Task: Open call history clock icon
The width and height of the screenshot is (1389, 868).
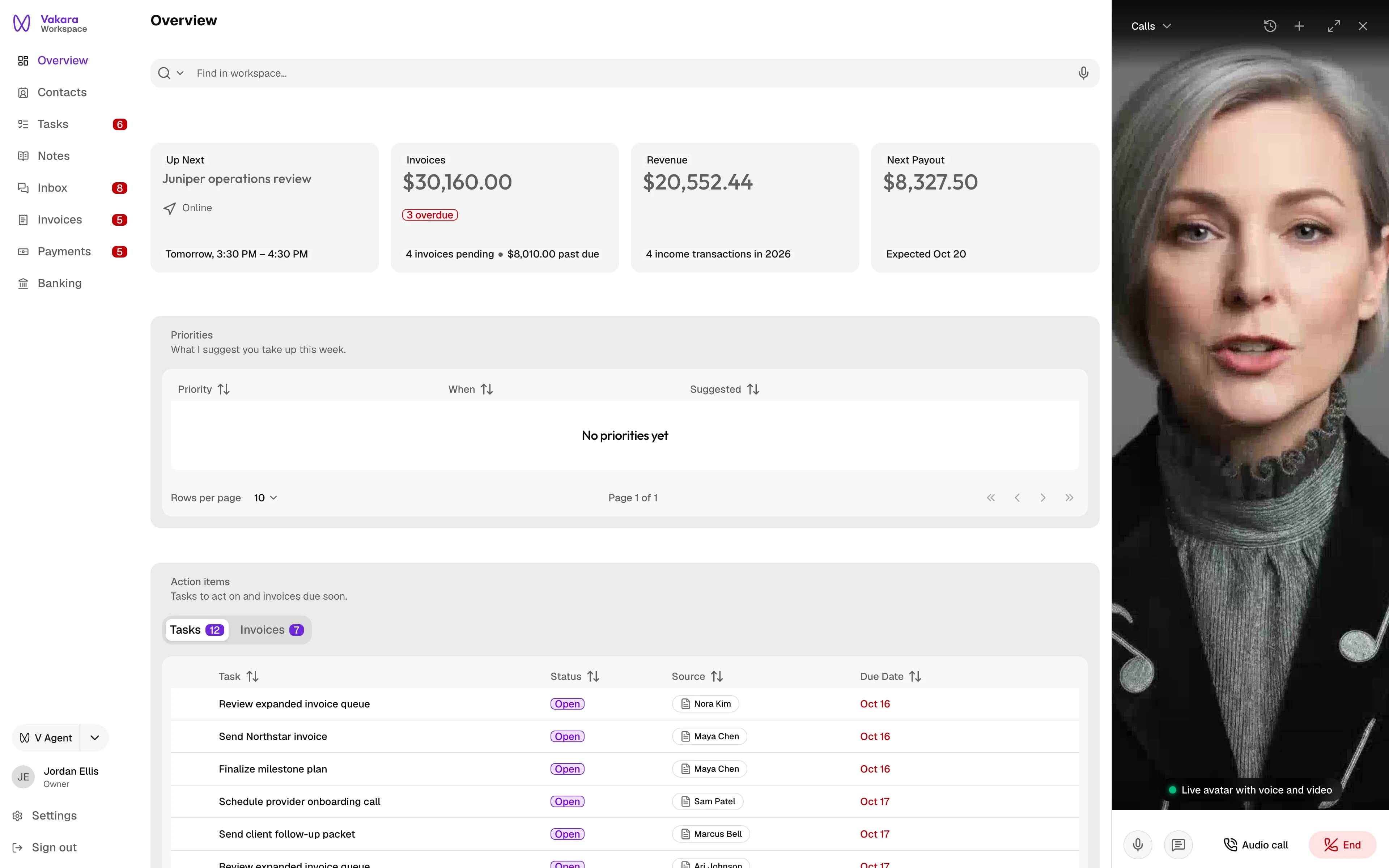Action: click(1270, 26)
